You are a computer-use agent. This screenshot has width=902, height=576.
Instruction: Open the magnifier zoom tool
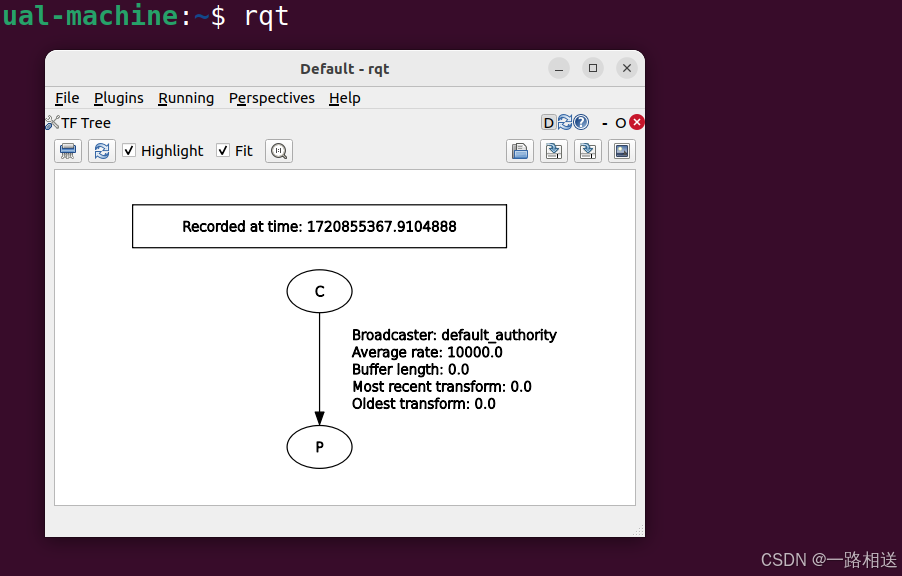tap(278, 151)
